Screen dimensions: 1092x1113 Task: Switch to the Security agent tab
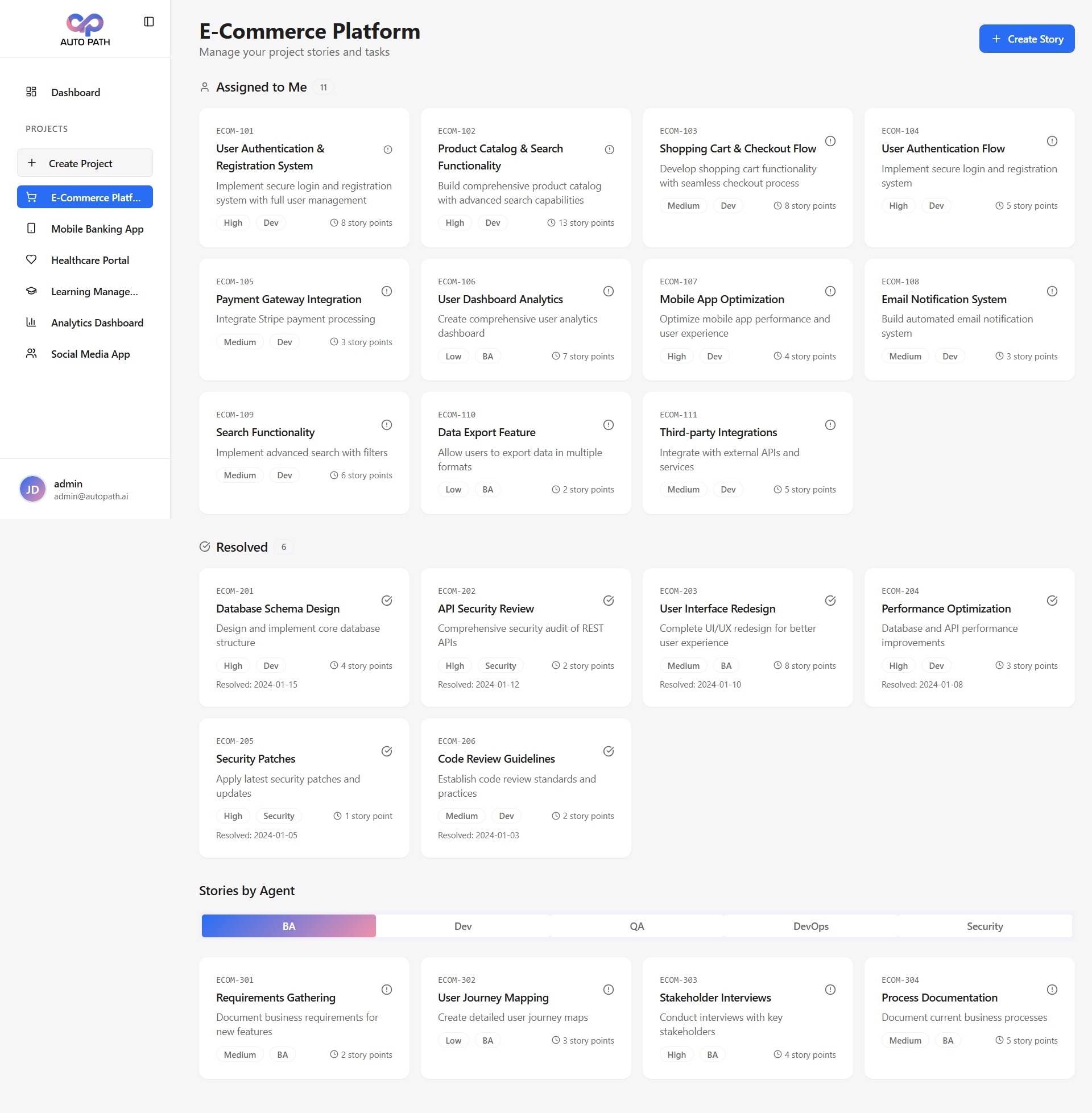[x=984, y=925]
